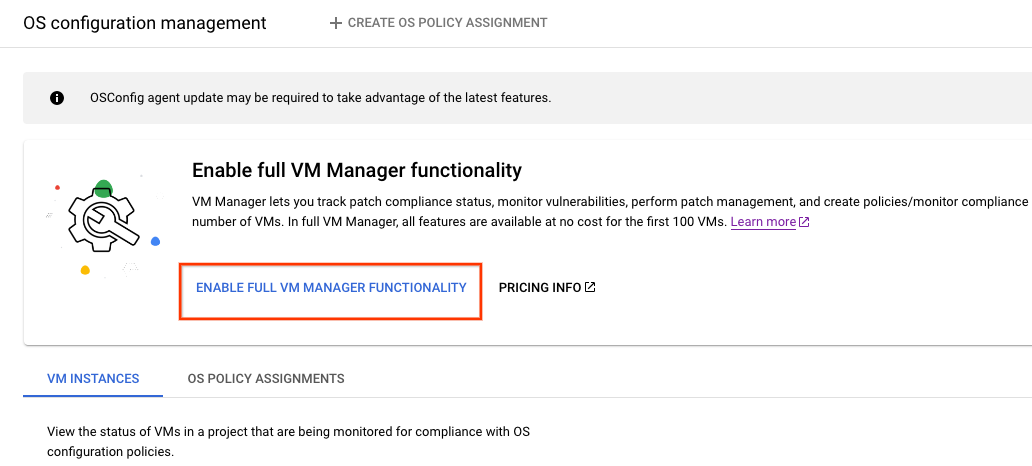Click the plus icon beside Create OS Policy Assignment
Viewport: 1032px width, 466px height.
pyautogui.click(x=336, y=23)
